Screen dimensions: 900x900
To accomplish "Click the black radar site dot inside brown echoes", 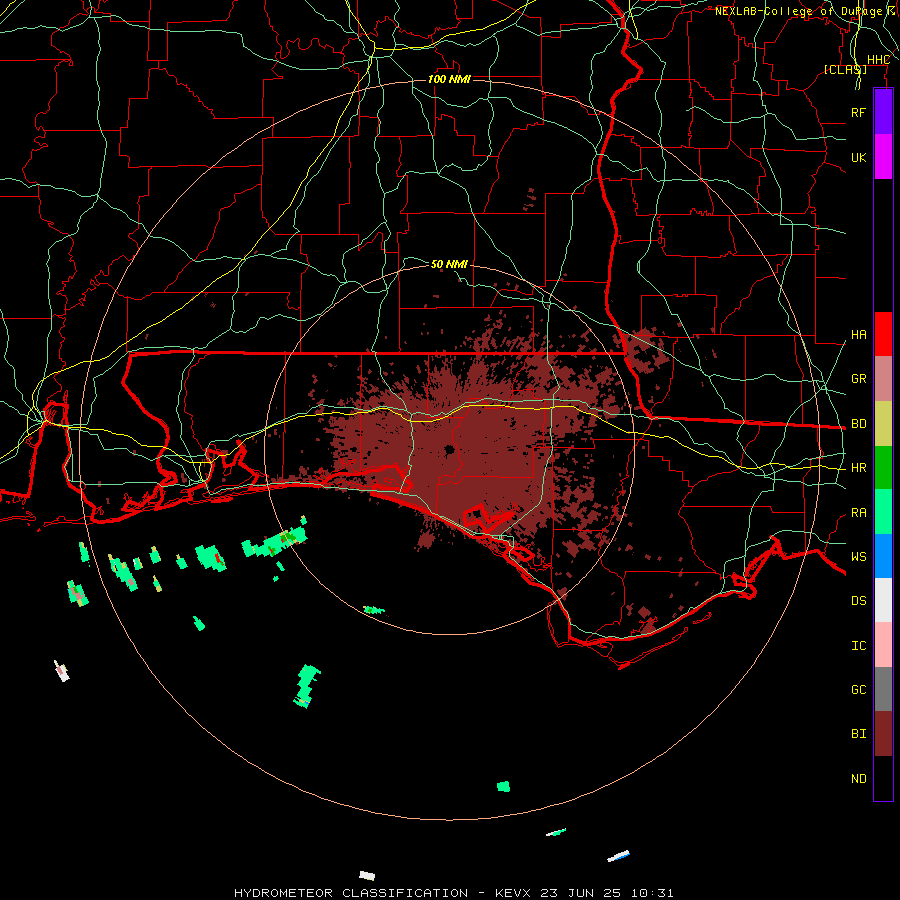I will (x=449, y=449).
